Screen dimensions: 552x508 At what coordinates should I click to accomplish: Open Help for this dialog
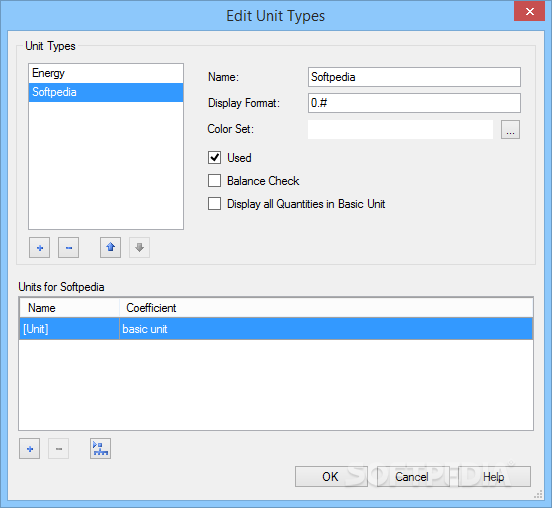(x=494, y=477)
